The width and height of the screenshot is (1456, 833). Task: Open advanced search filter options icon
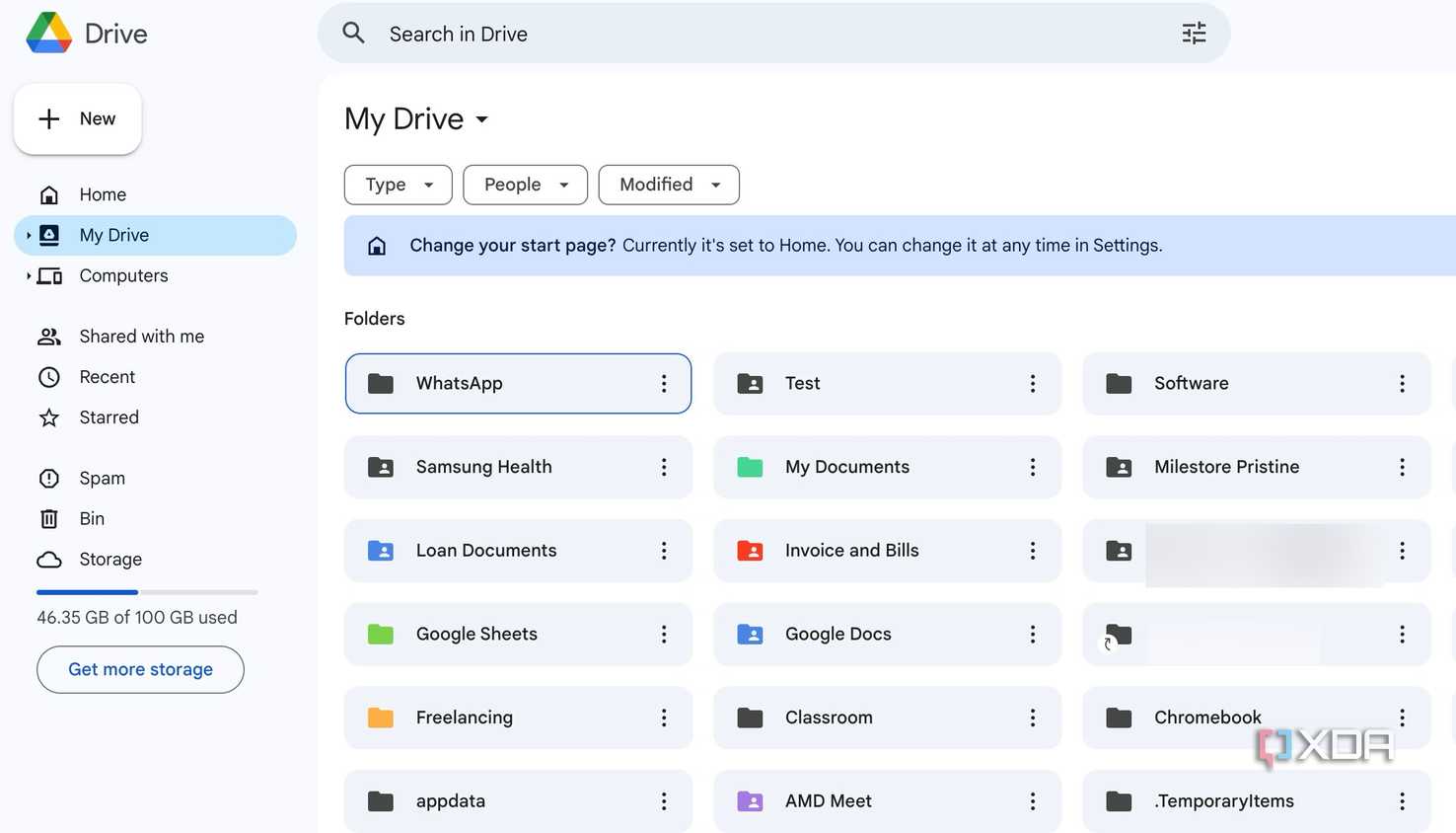(x=1194, y=34)
